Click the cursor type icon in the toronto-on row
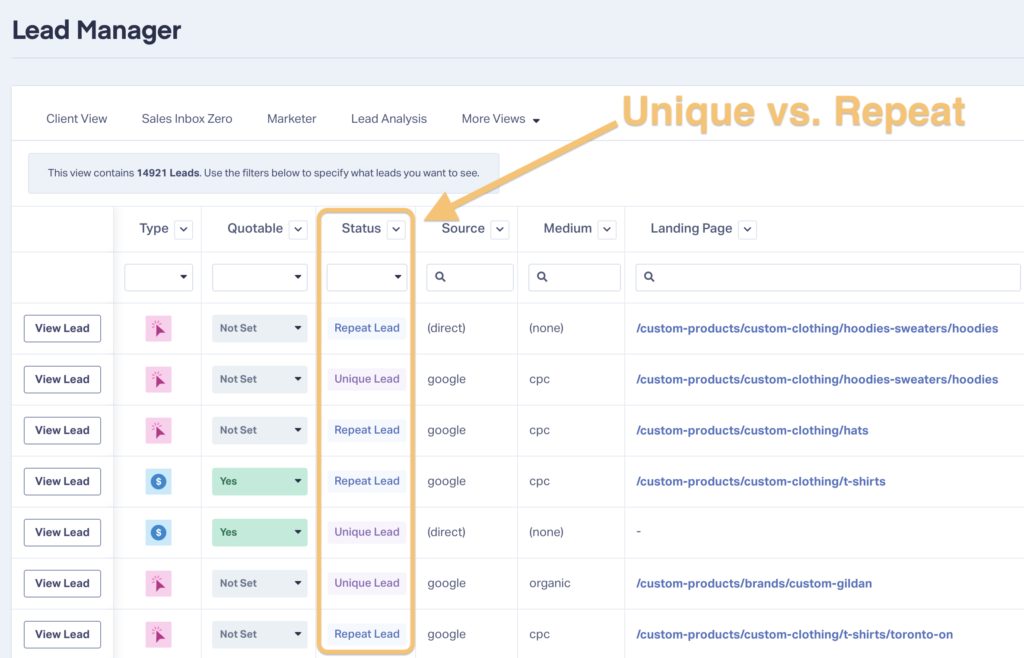Viewport: 1024px width, 658px height. coord(158,634)
